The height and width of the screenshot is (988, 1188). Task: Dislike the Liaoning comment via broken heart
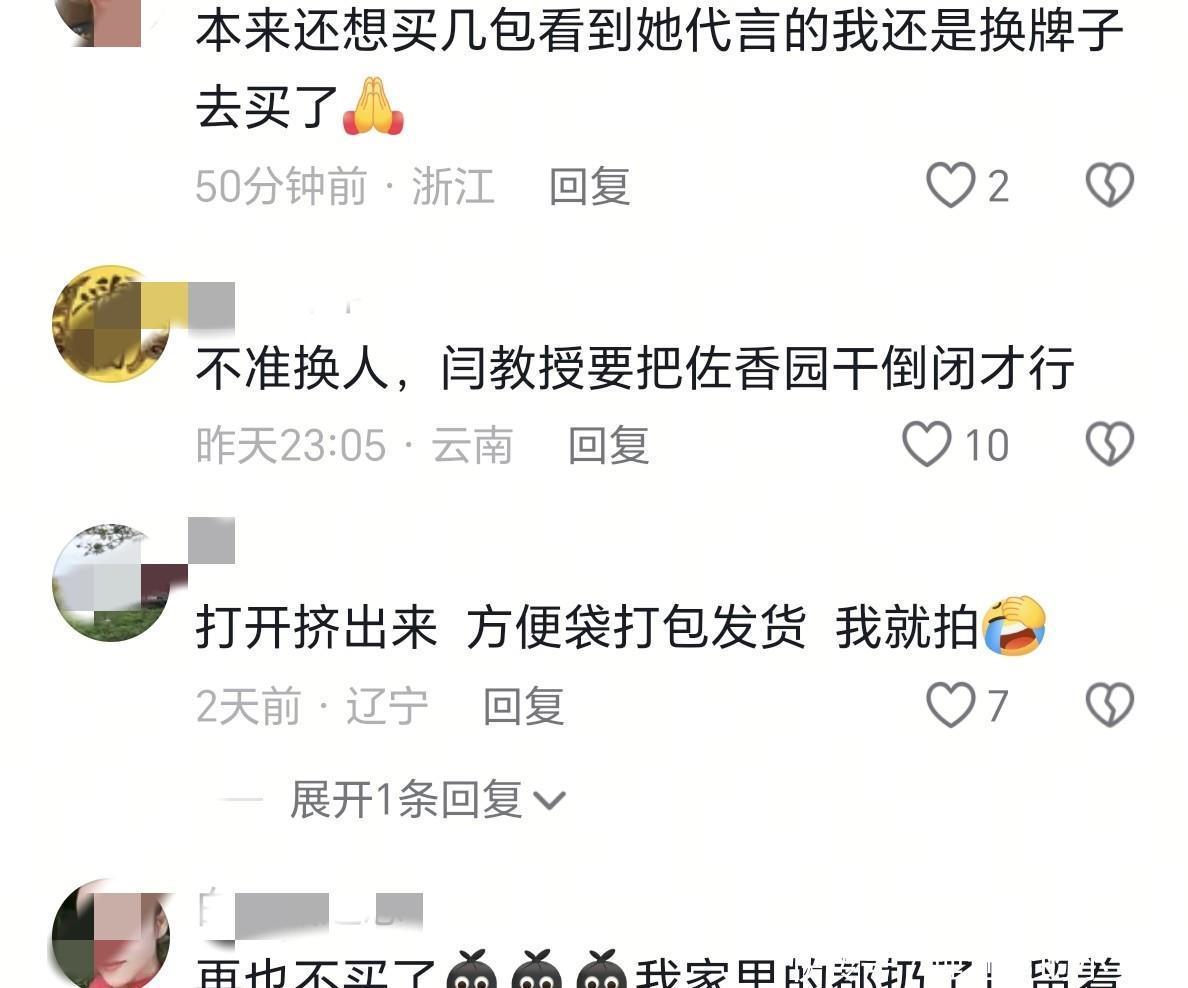pyautogui.click(x=1109, y=705)
